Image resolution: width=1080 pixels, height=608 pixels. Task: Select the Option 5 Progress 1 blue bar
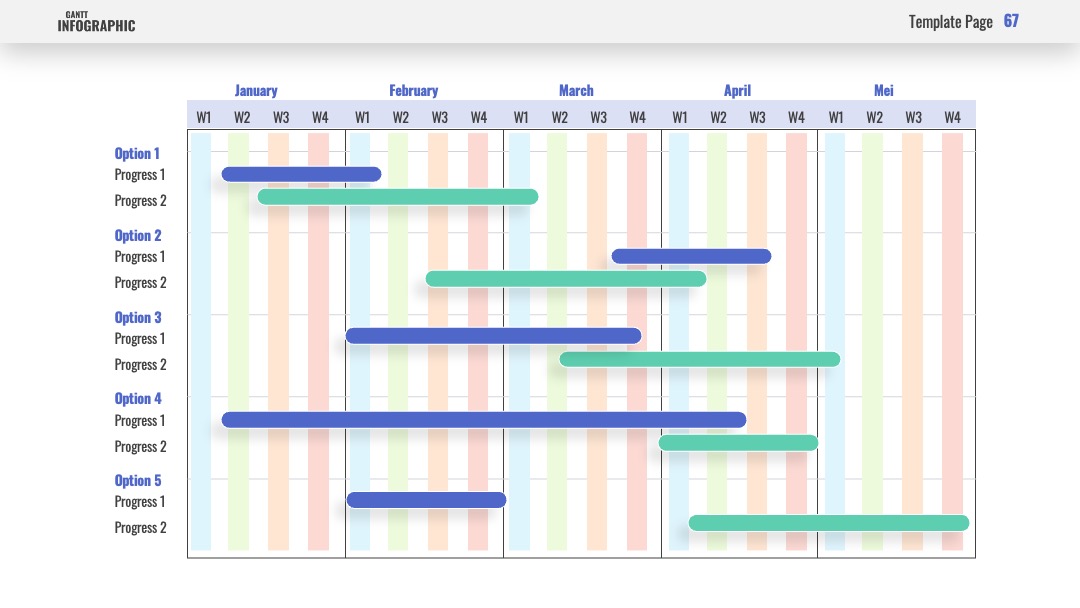pyautogui.click(x=426, y=500)
